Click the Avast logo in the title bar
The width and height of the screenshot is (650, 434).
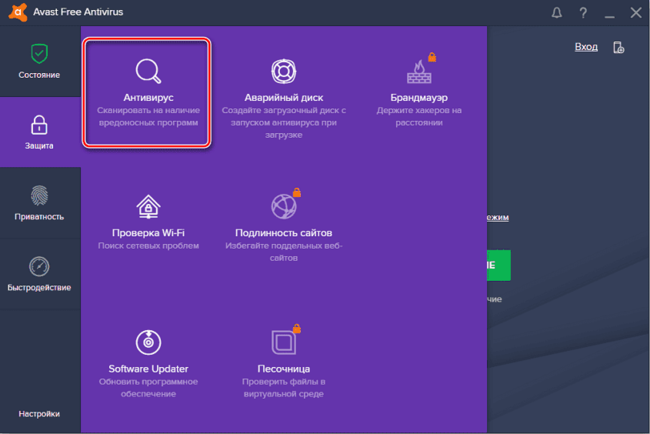17,12
